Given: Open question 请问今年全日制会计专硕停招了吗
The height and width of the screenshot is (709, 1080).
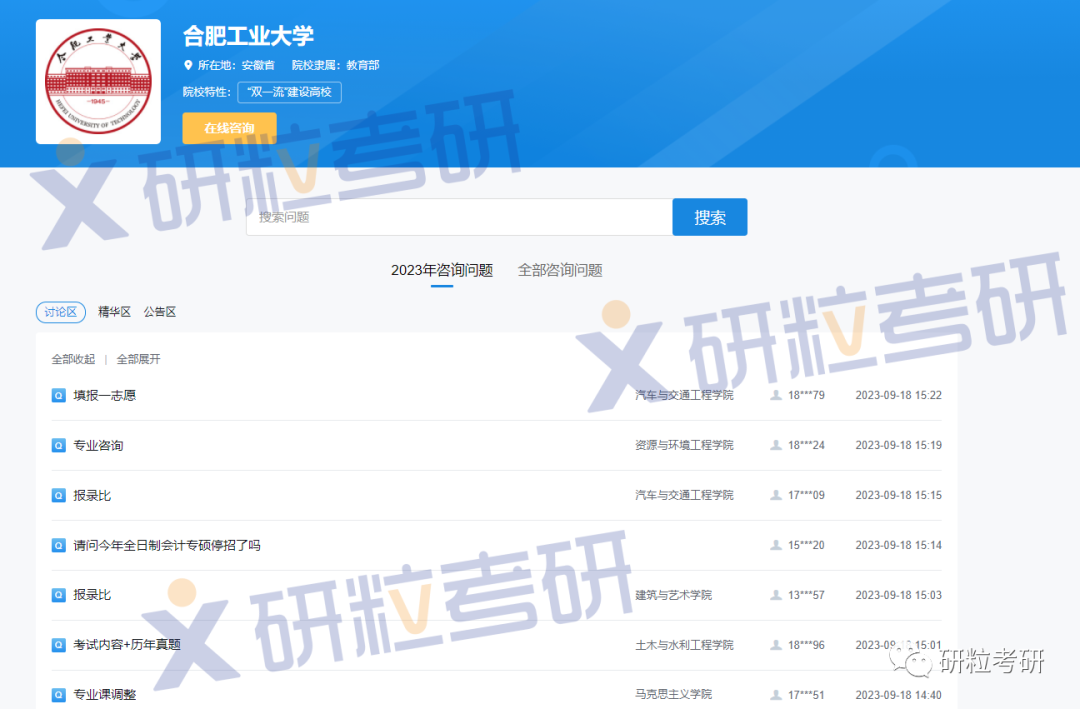Looking at the screenshot, I should (x=167, y=546).
